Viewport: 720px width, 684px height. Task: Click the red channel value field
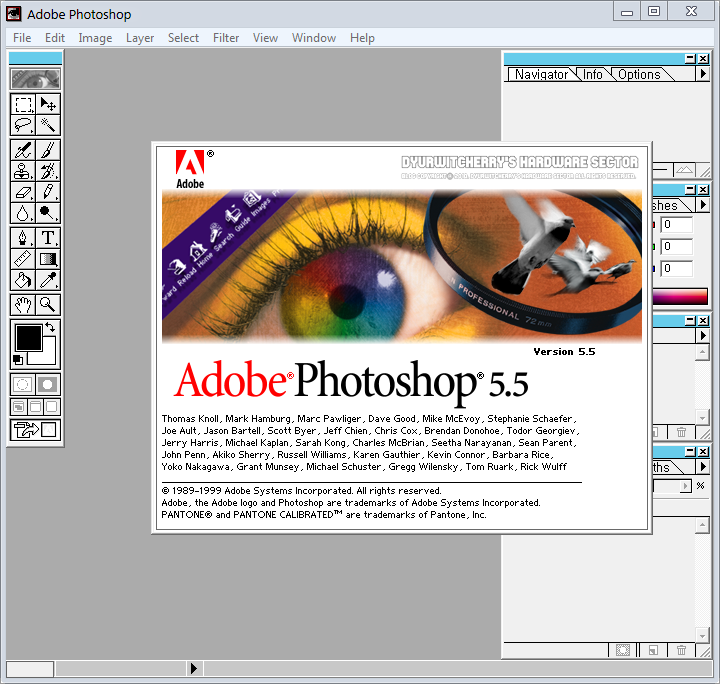pyautogui.click(x=676, y=224)
